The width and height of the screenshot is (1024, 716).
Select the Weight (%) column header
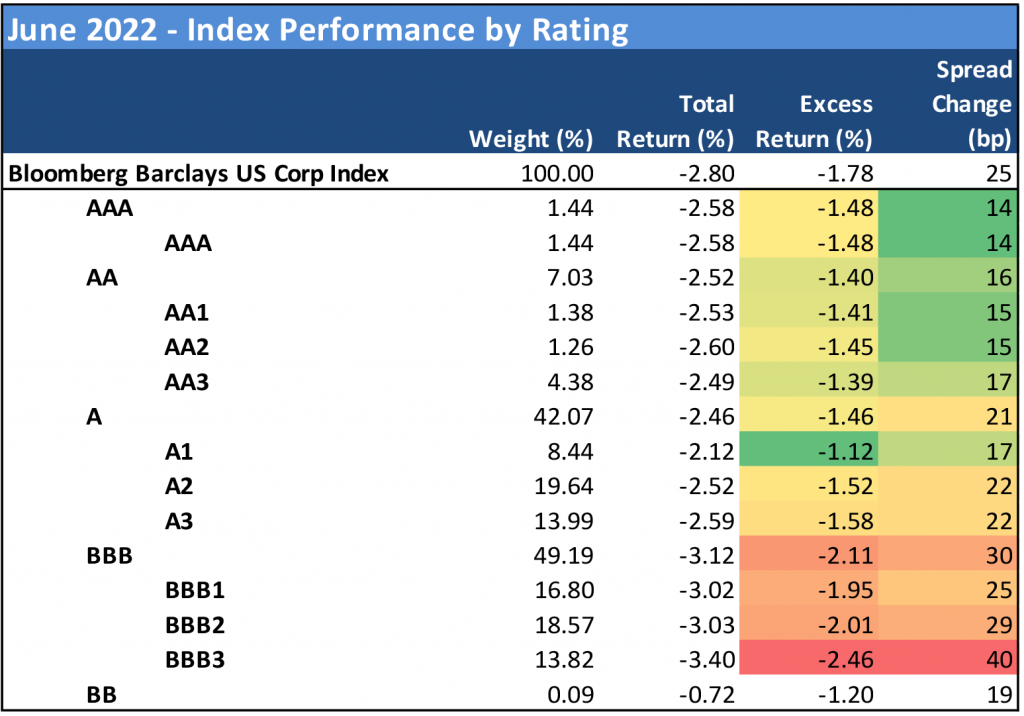tap(531, 139)
